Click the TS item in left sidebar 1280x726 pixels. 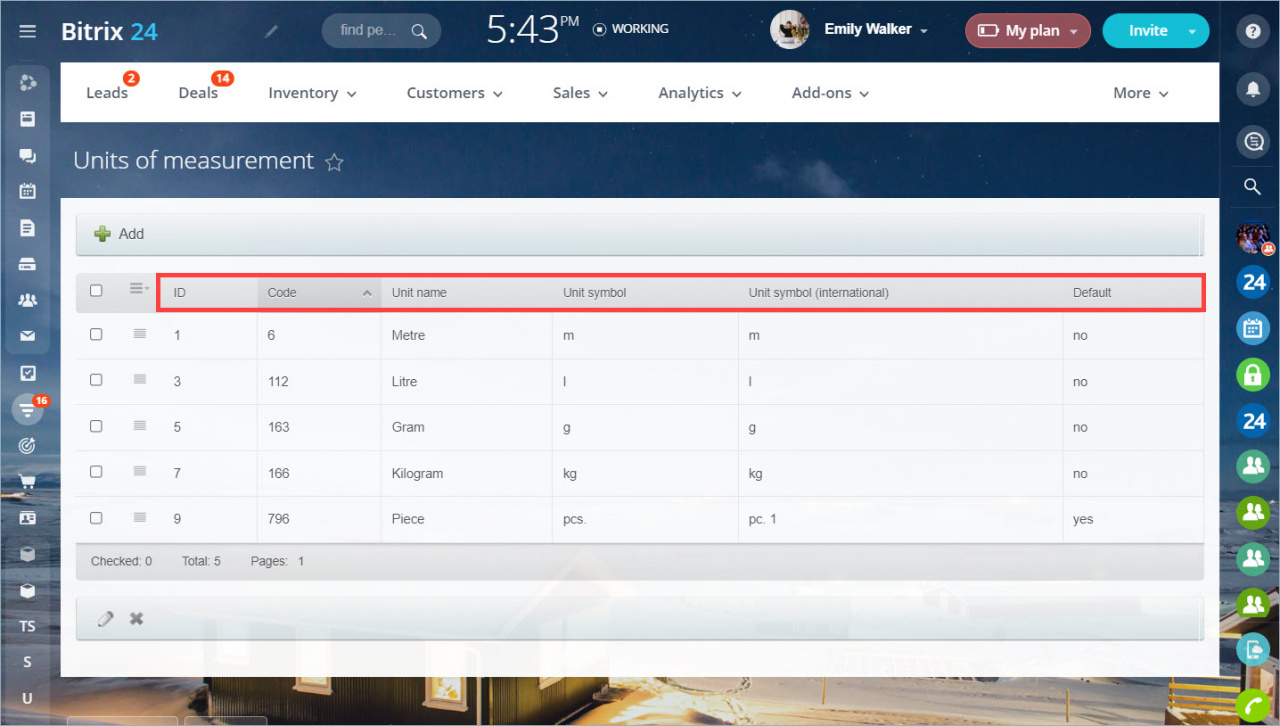(28, 626)
